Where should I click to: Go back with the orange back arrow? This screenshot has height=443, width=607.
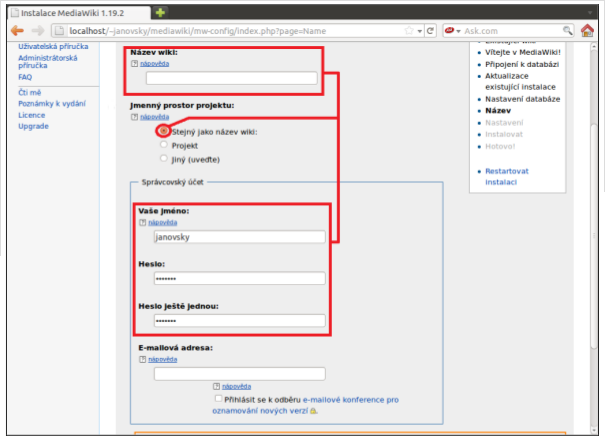17,31
